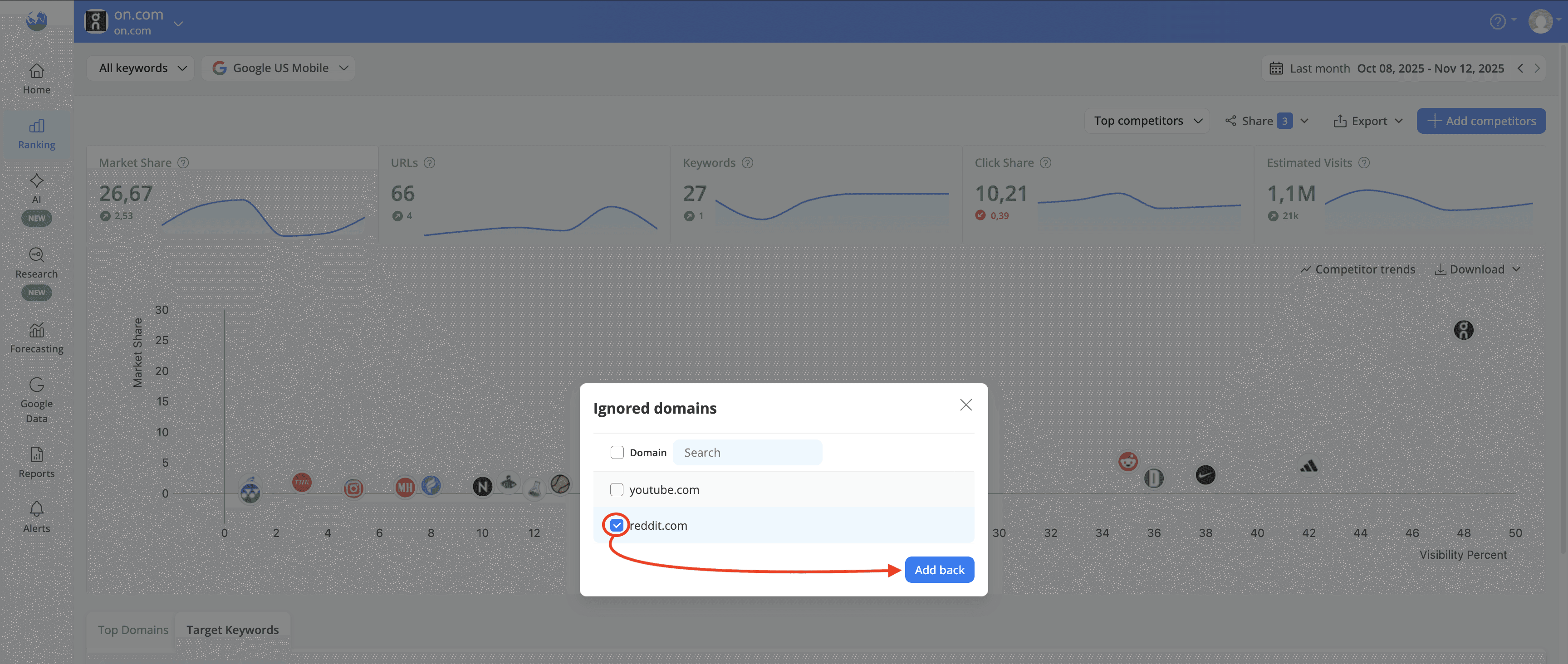Toggle the select-all Domain checkbox
The image size is (1568, 664).
point(617,452)
